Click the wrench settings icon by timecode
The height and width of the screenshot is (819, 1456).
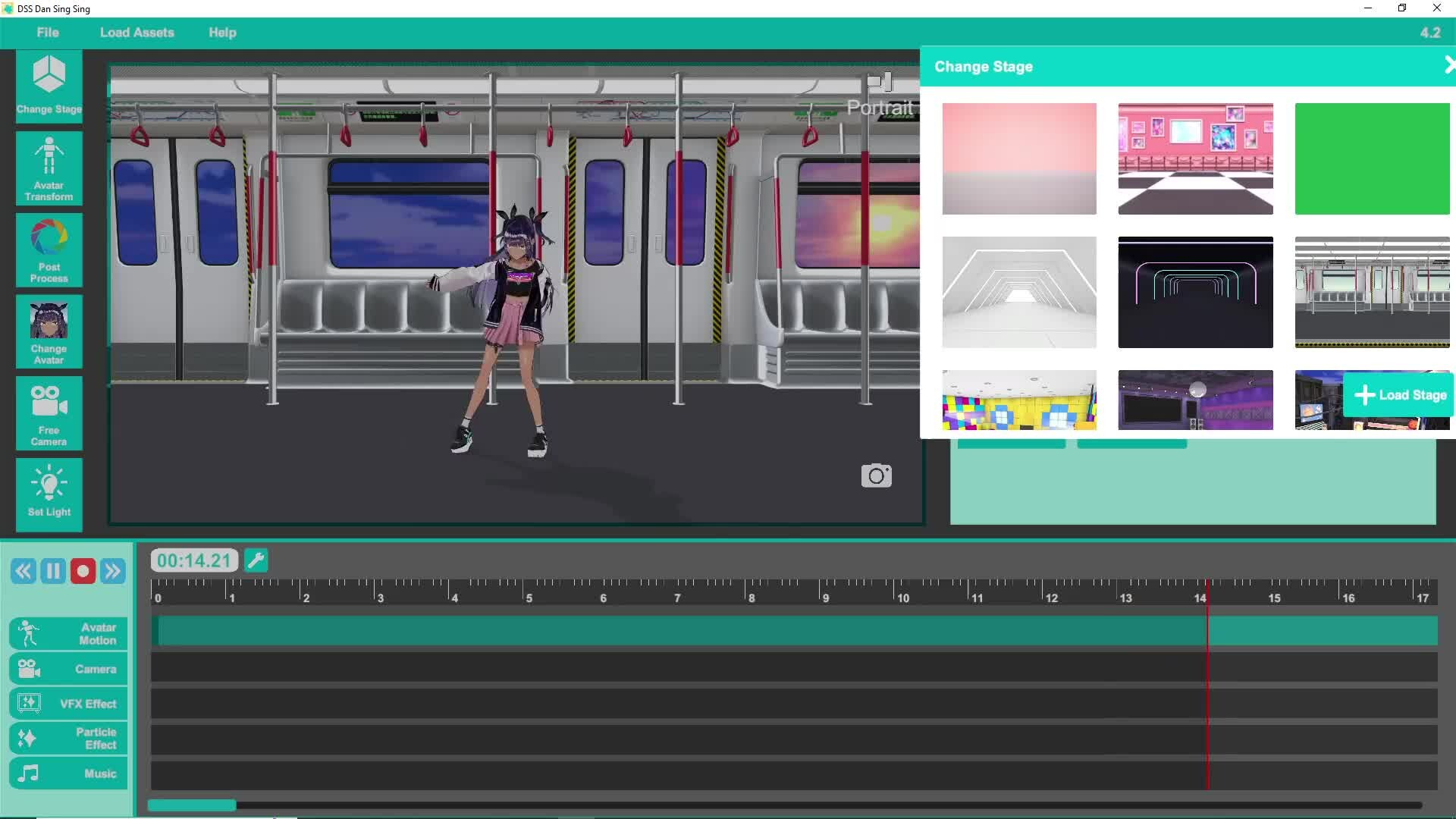256,560
